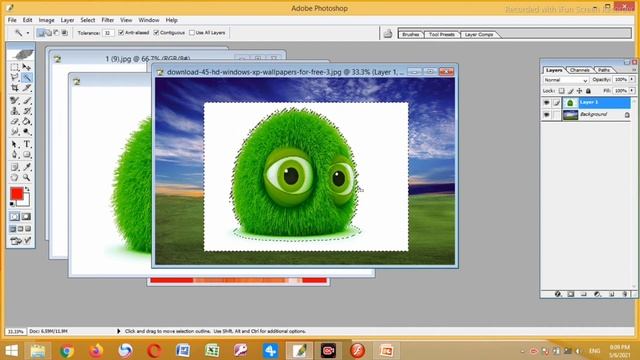Open the Fill slider arrow
Viewport: 640px width, 360px height.
(x=632, y=90)
